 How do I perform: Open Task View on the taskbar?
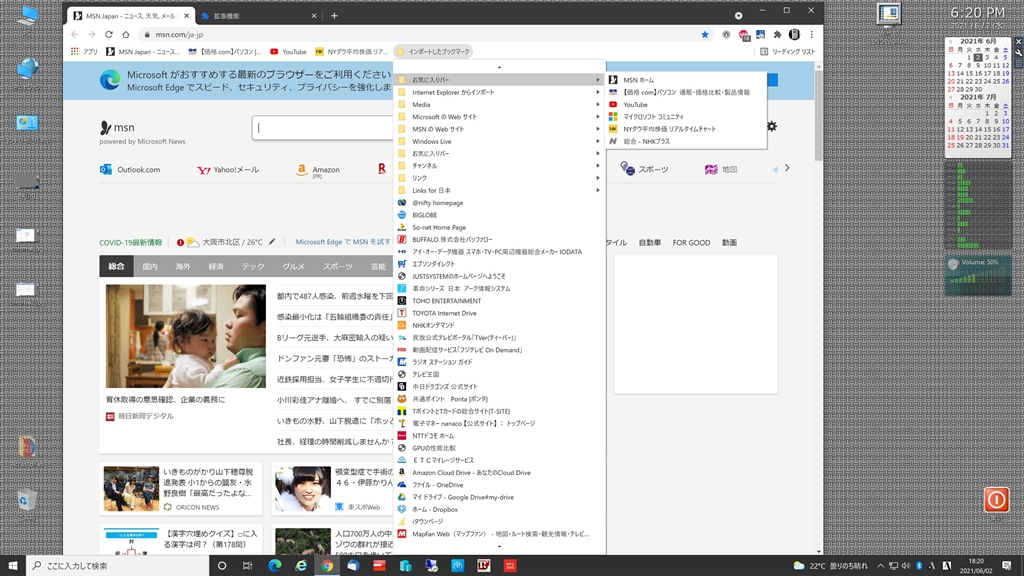(248, 566)
